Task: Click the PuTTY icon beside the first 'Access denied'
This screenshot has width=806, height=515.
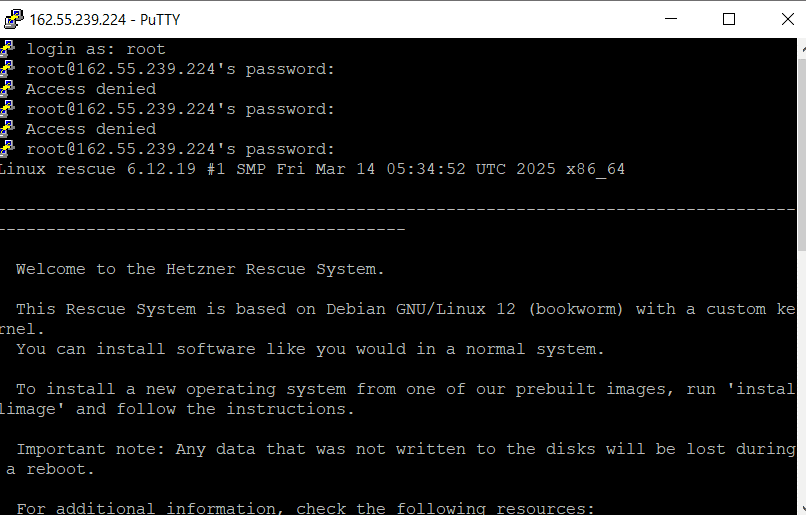Action: (7, 89)
